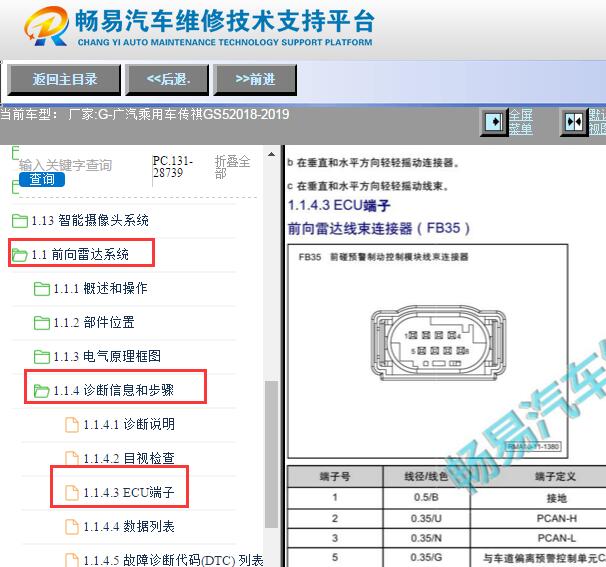Image resolution: width=606 pixels, height=567 pixels.
Task: Click the scroll-up arrow of tree panel
Action: pos(271,155)
